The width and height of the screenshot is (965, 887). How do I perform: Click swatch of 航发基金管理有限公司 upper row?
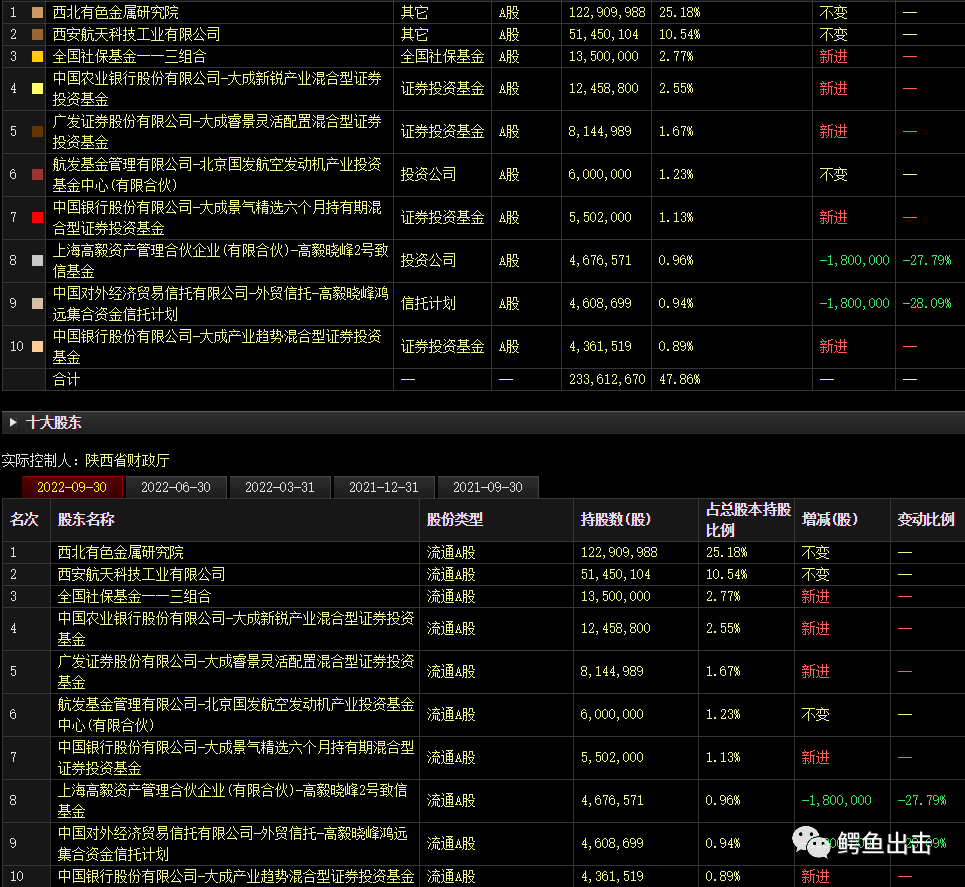pos(38,174)
